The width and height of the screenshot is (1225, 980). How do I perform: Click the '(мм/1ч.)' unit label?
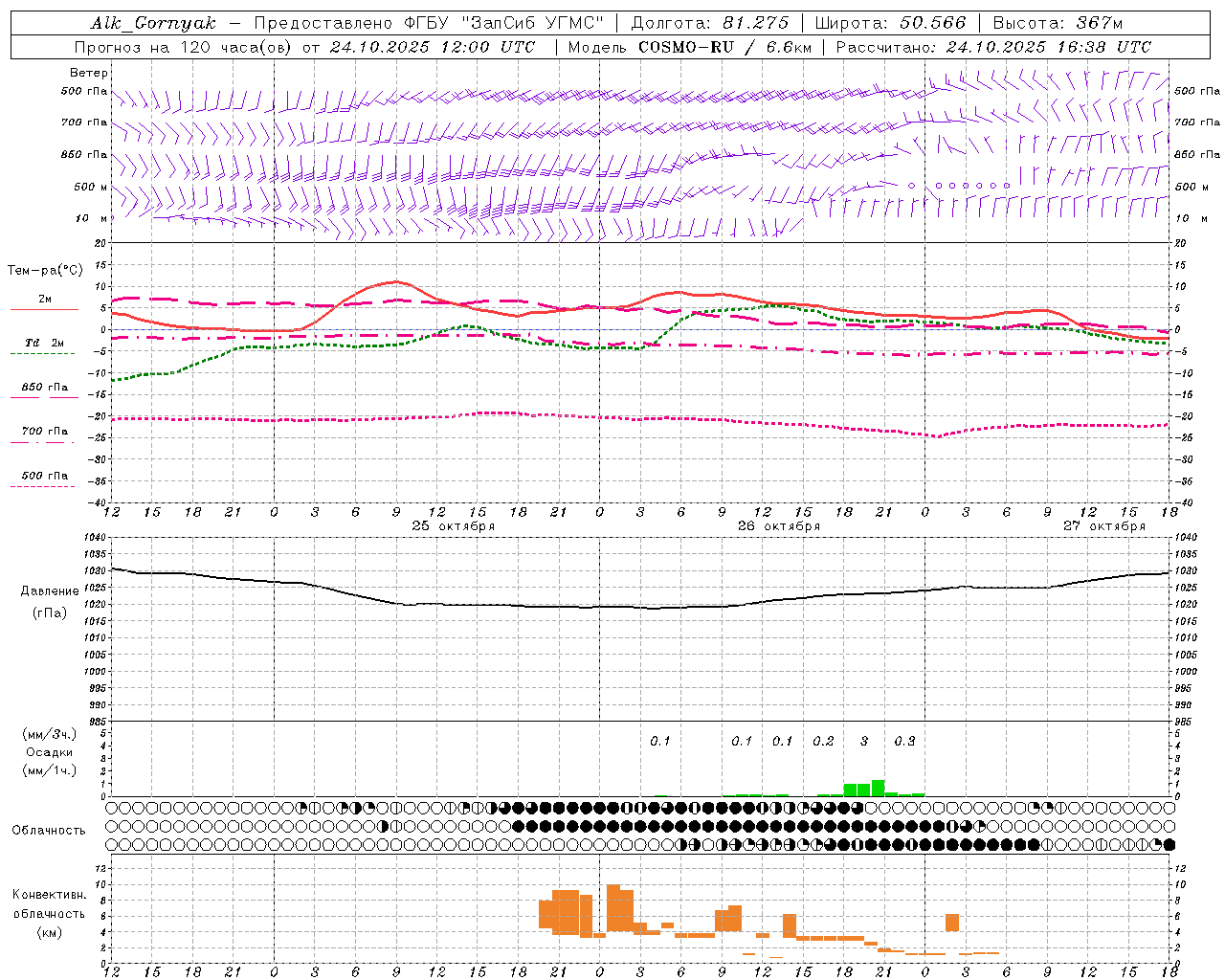coord(50,770)
